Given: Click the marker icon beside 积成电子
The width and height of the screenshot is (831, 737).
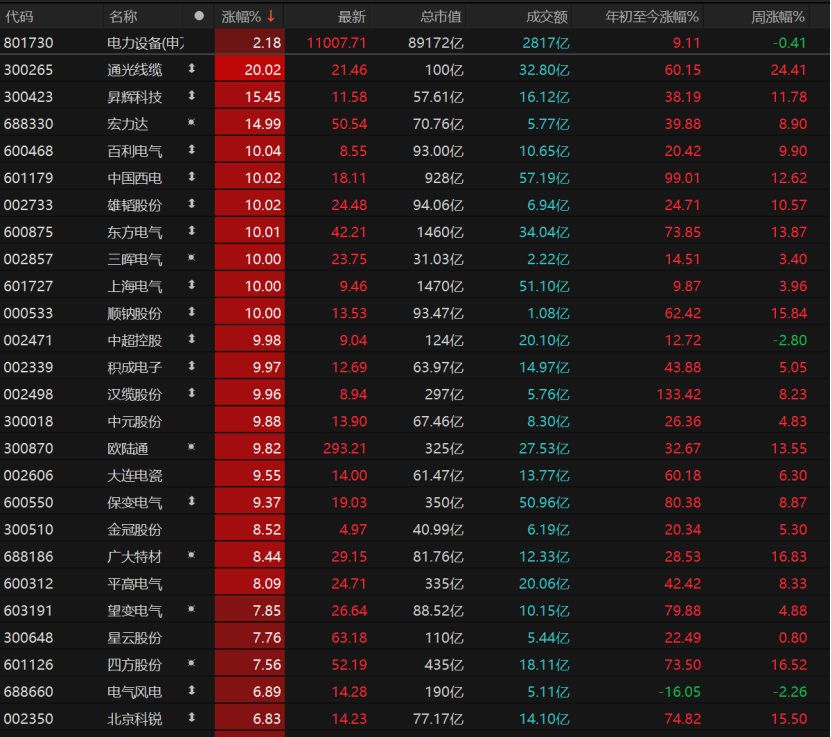Looking at the screenshot, I should pyautogui.click(x=192, y=366).
